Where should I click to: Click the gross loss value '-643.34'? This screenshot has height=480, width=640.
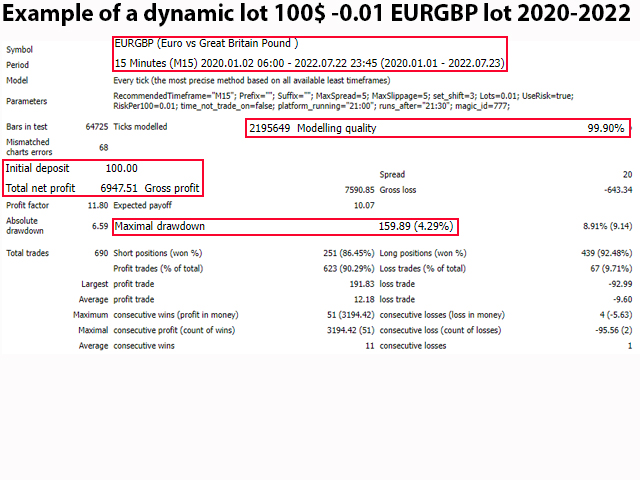tap(618, 190)
